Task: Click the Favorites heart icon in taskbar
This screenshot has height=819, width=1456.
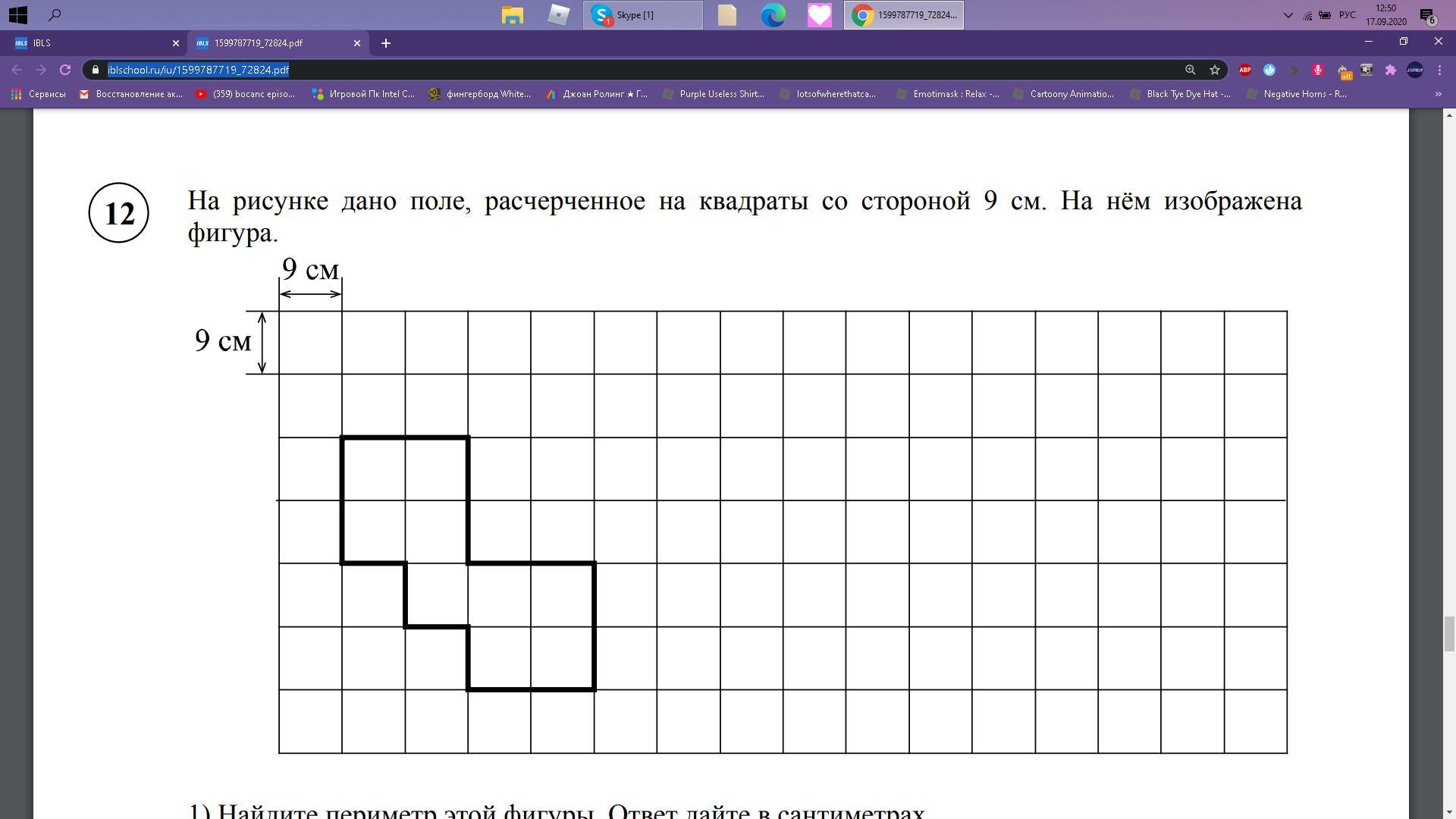Action: coord(820,14)
